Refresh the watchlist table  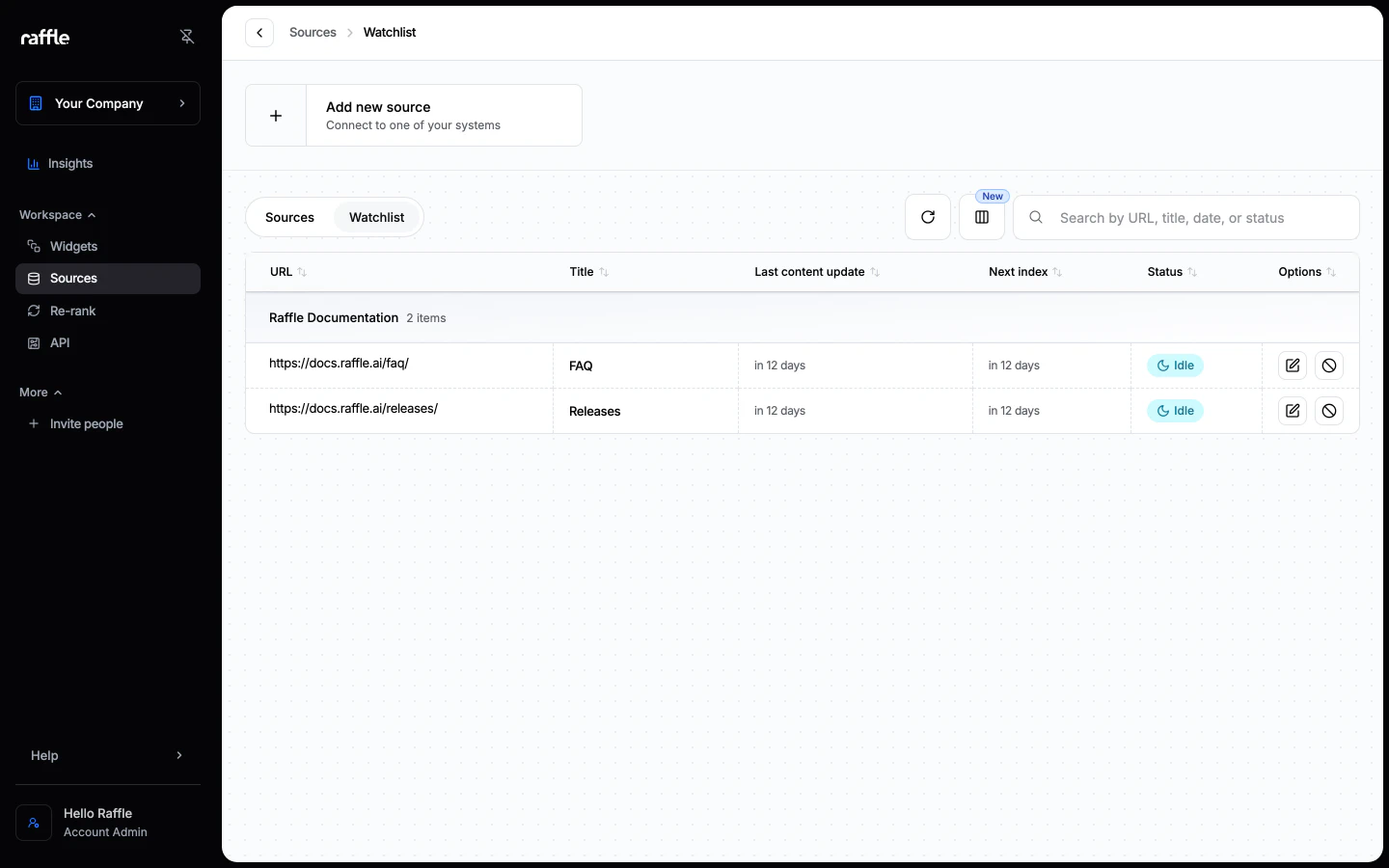point(928,217)
